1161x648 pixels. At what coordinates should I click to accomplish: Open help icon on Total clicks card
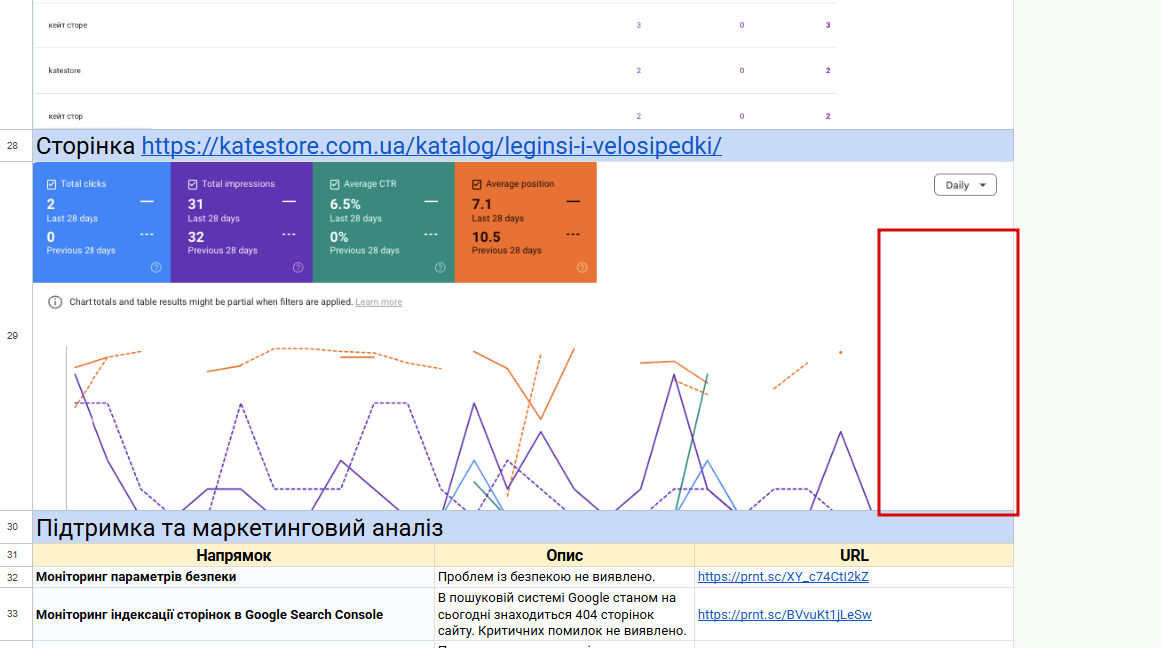(x=156, y=267)
